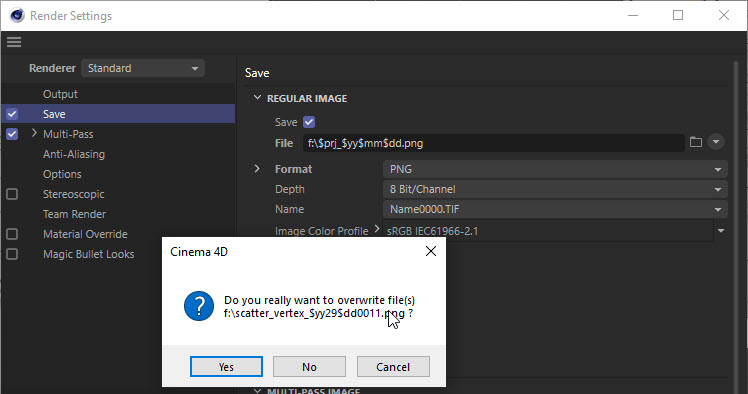The height and width of the screenshot is (394, 748).
Task: Select the Material Override settings page
Action: pyautogui.click(x=85, y=234)
